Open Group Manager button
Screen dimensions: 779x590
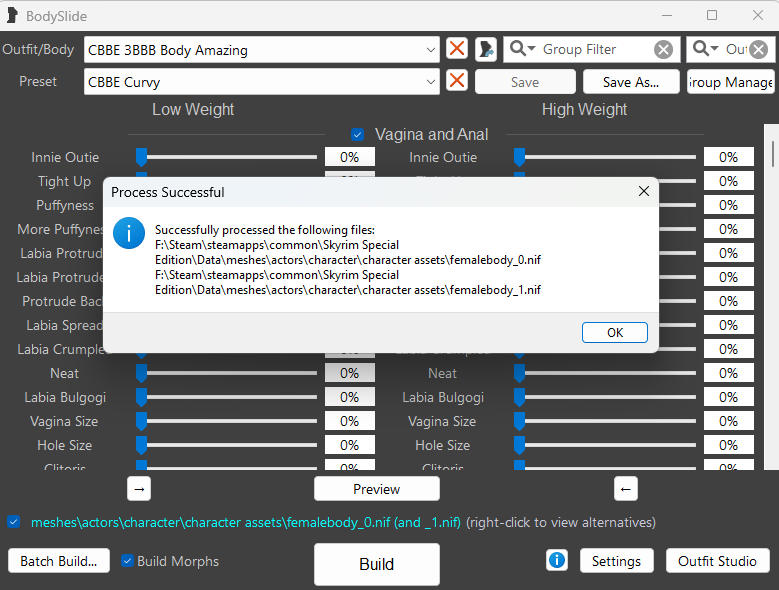click(730, 82)
